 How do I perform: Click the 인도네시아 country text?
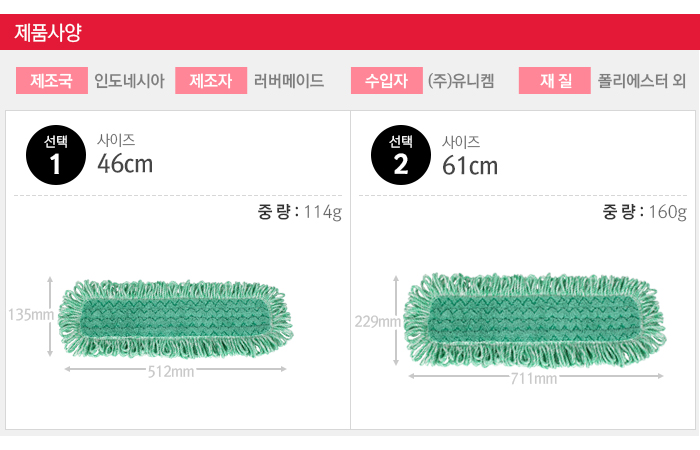pyautogui.click(x=129, y=81)
